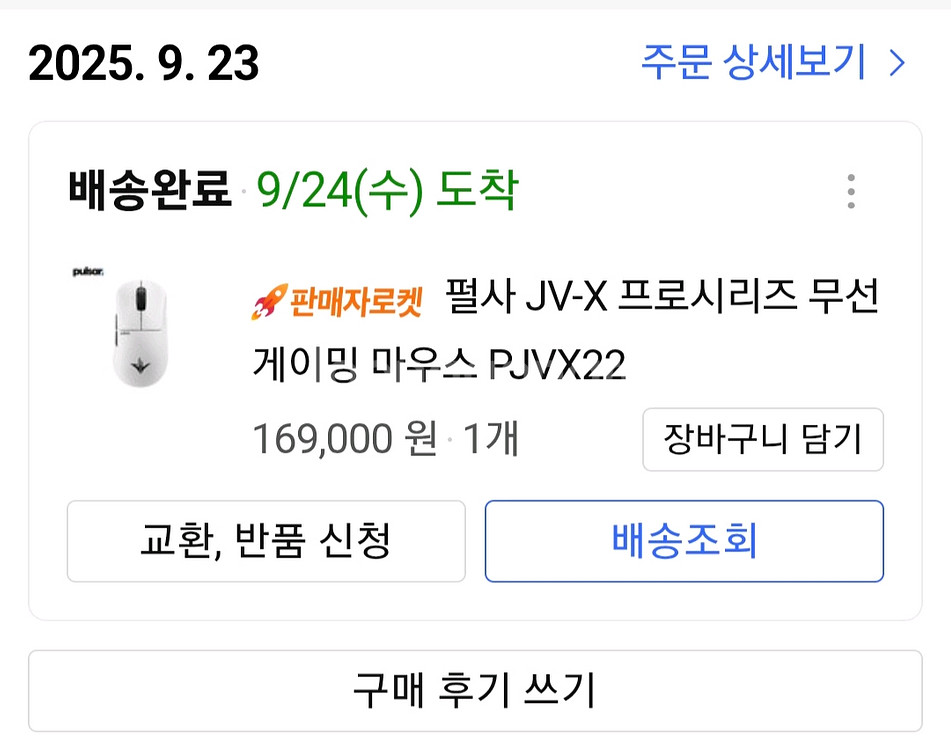Open the white Pulsar mouse product thumbnail
951x750 pixels.
(140, 332)
